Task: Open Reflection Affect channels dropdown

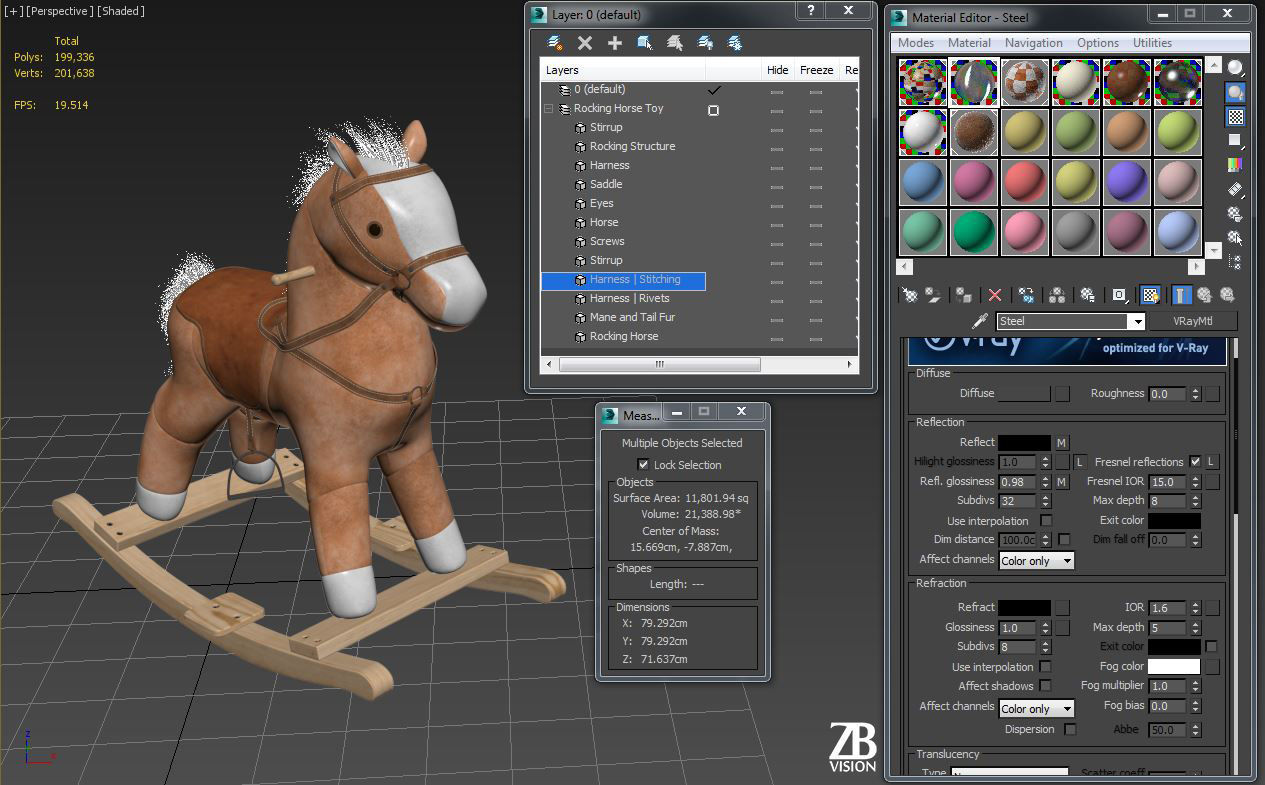Action: [x=1036, y=561]
